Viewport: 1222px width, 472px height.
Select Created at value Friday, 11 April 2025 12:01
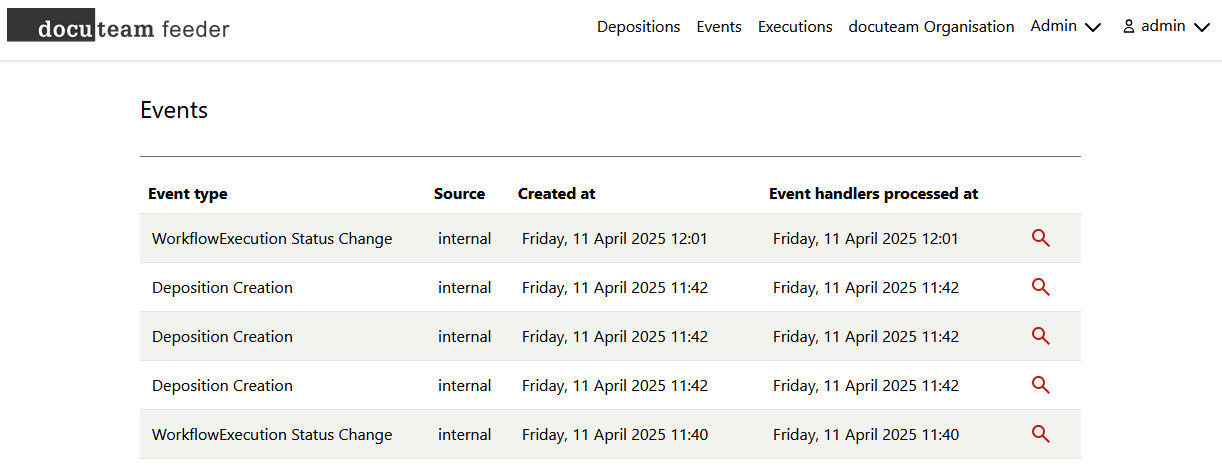615,239
